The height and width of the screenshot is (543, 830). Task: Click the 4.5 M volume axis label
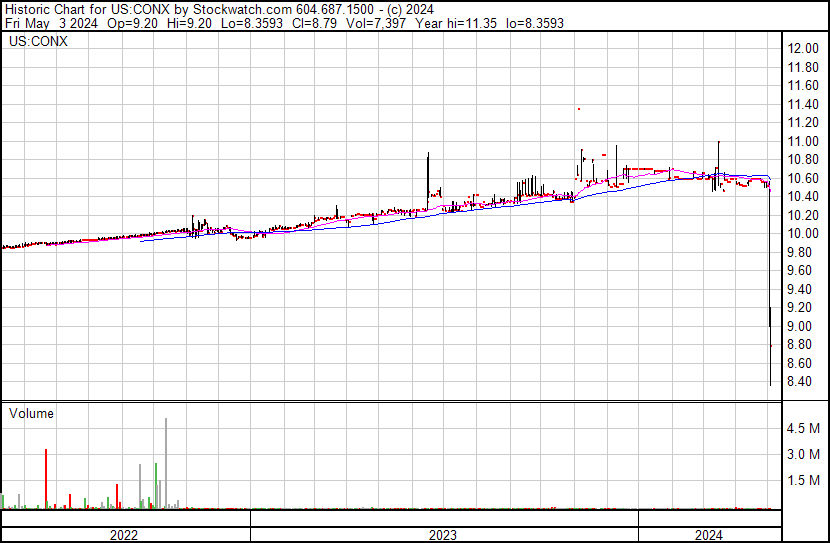[x=805, y=429]
